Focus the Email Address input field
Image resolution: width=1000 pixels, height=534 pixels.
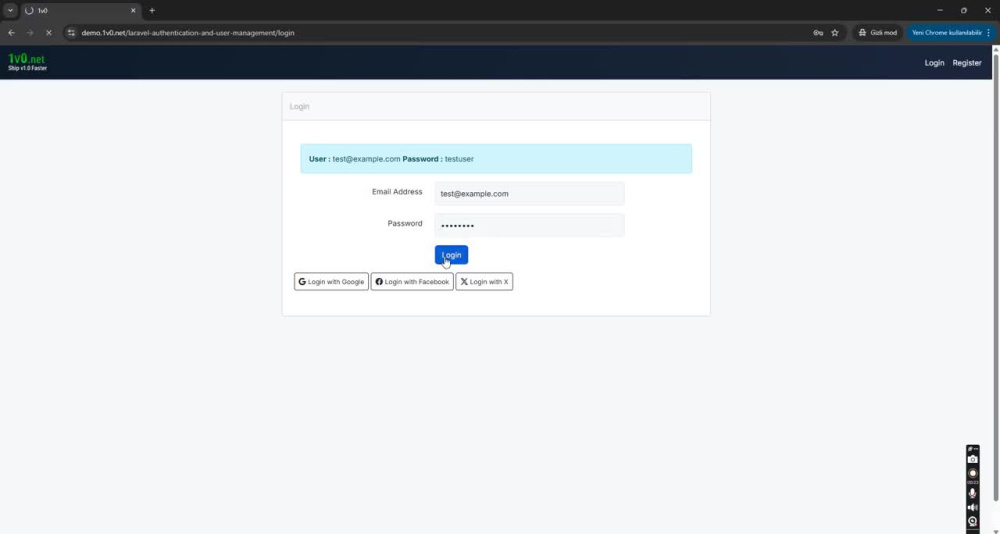coord(529,193)
